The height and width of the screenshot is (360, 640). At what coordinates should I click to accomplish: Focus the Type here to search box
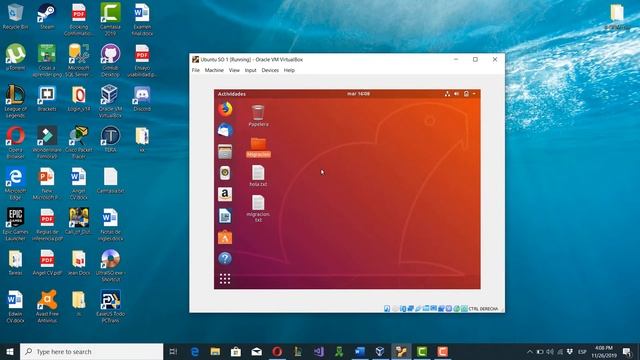click(x=91, y=351)
